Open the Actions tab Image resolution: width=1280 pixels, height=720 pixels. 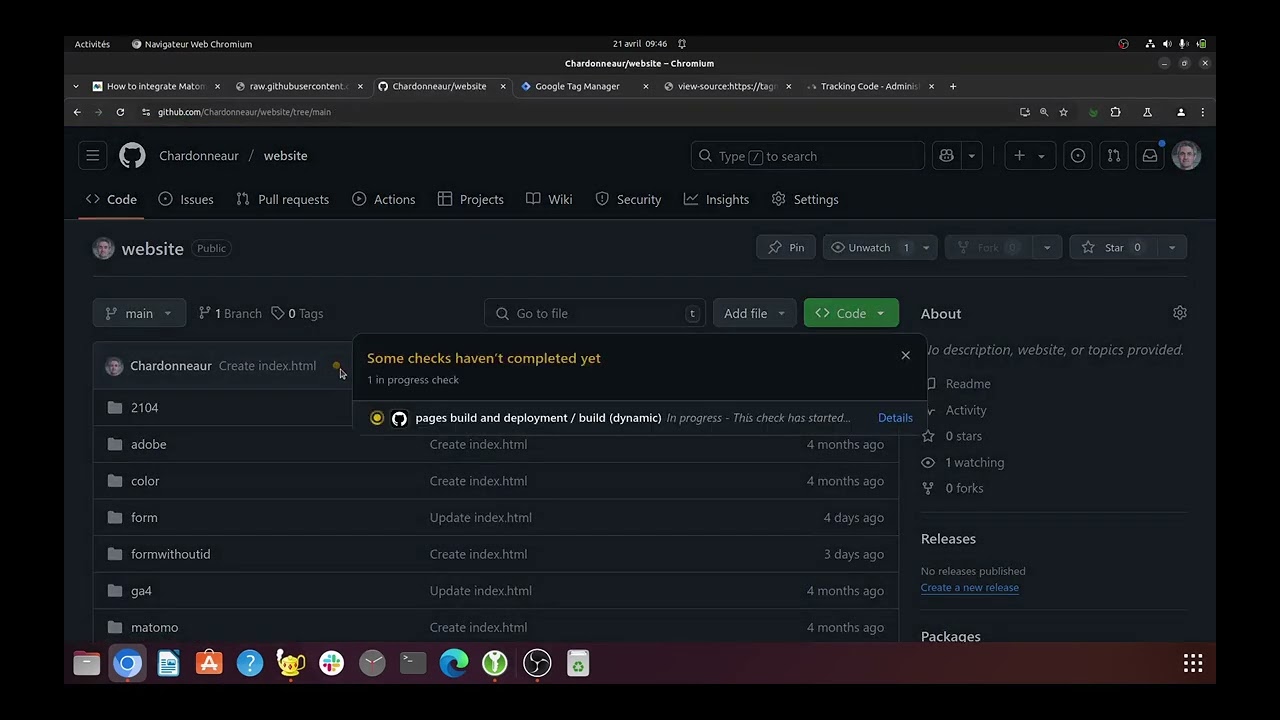click(x=384, y=199)
